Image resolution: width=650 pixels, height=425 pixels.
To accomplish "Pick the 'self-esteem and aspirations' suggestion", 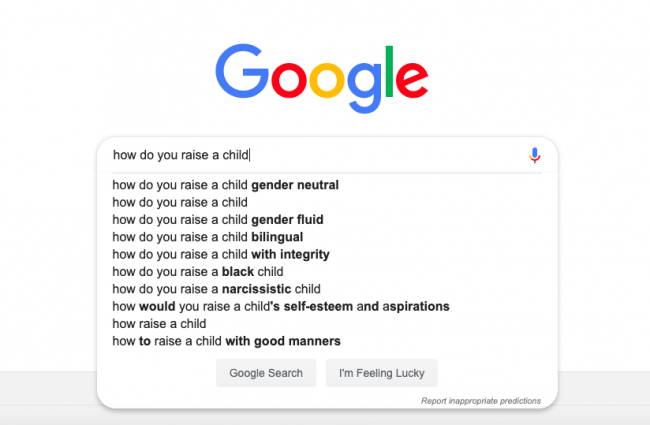I will 281,306.
